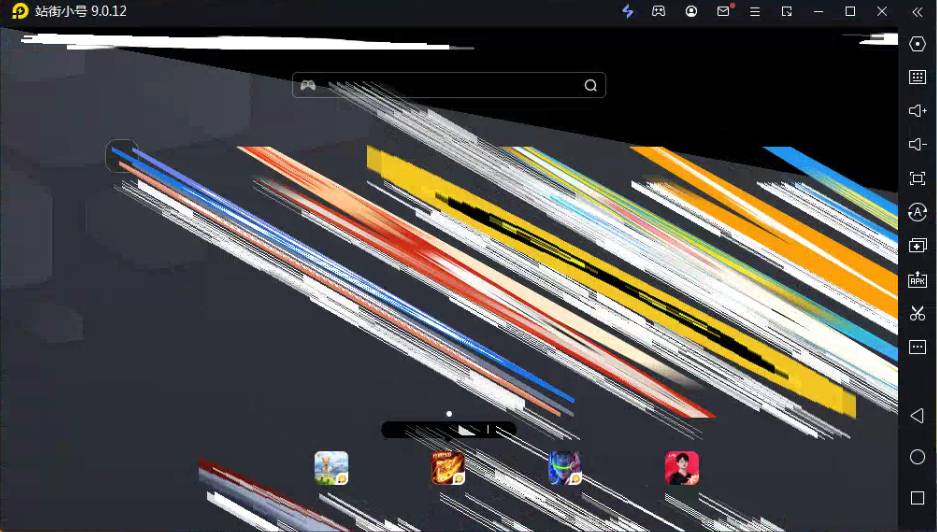
Task: Expand more tools via three-dot sidebar button
Action: coord(917,347)
